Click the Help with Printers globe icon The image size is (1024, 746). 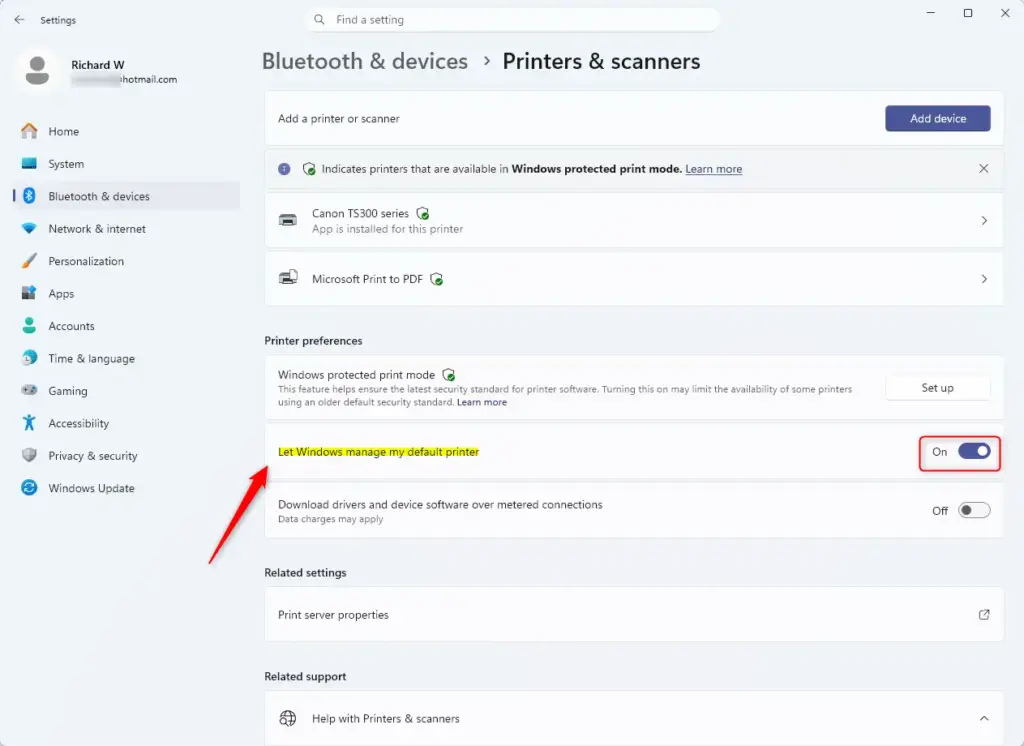click(x=288, y=718)
